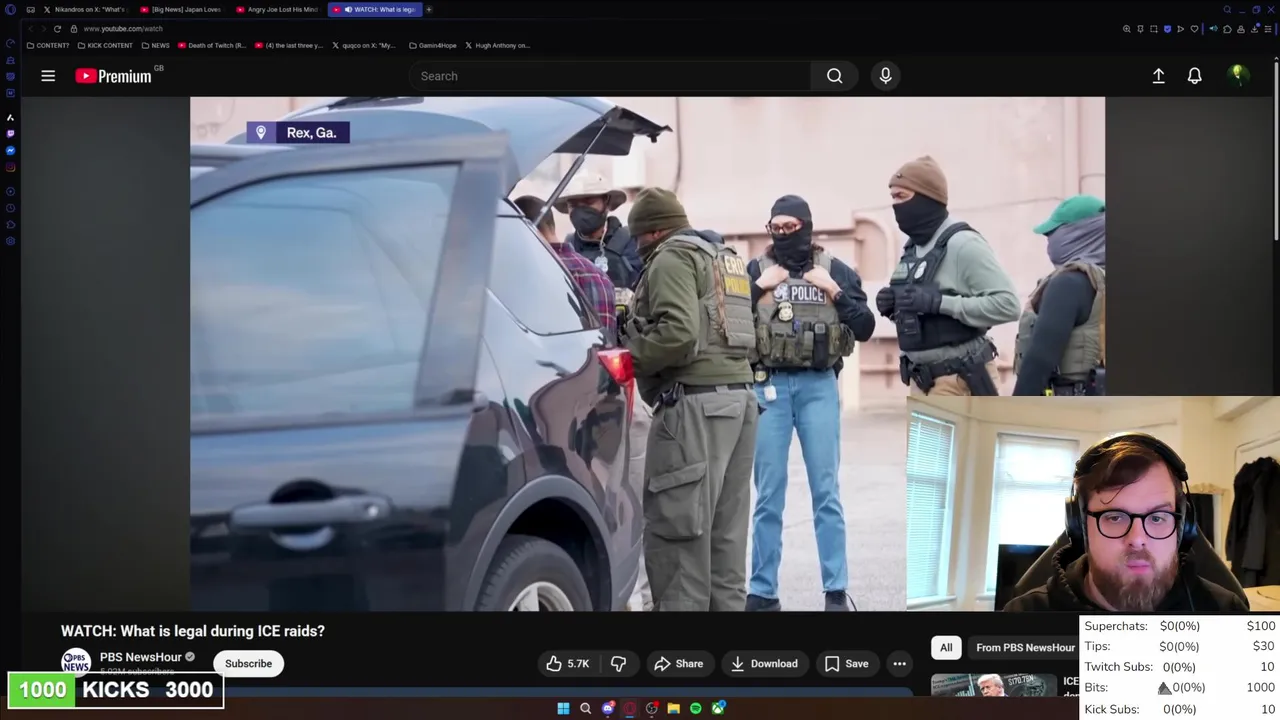Switch to the Nikandros on X tab
1280x720 pixels.
tap(84, 9)
